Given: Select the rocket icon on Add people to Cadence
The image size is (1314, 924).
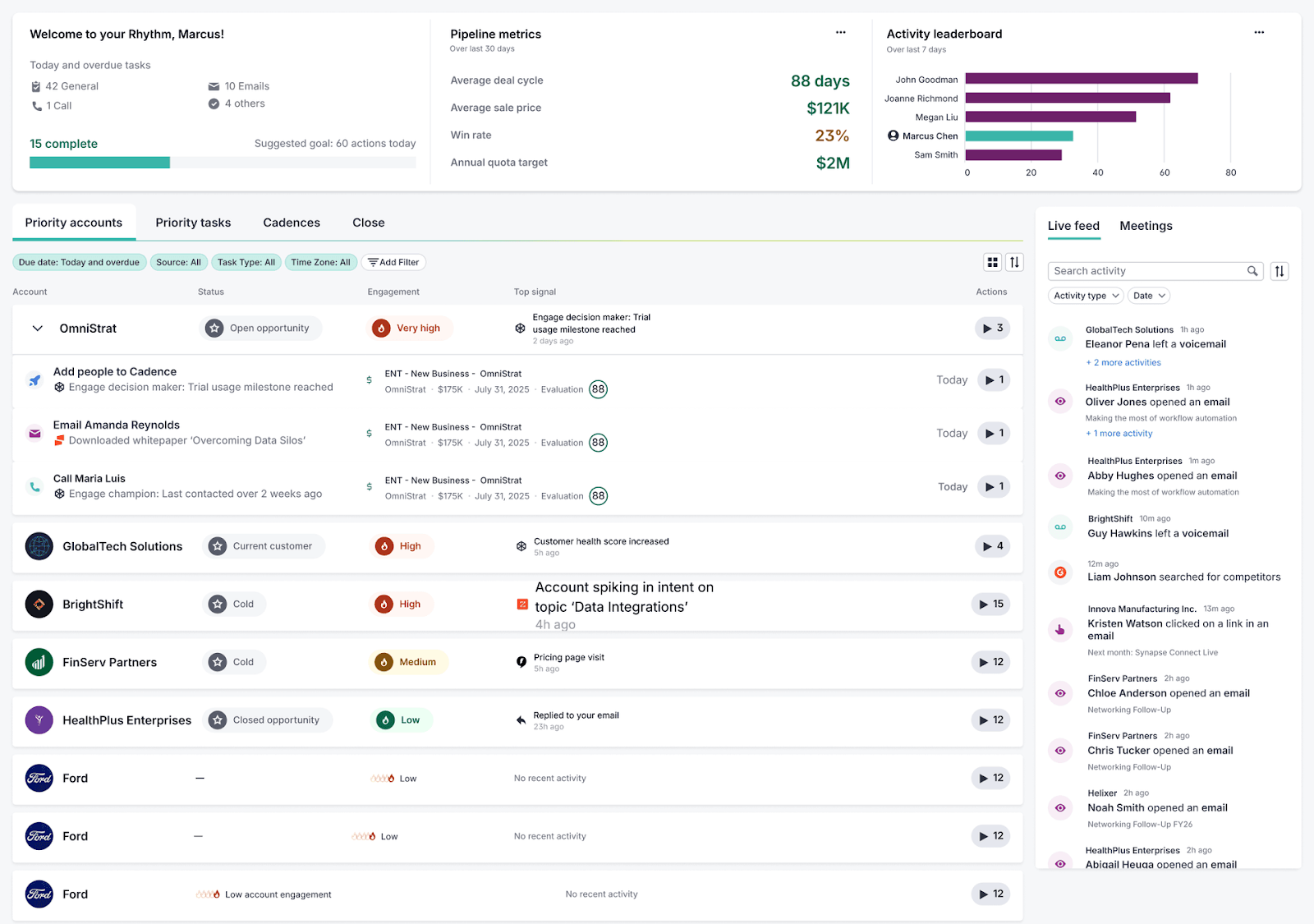Looking at the screenshot, I should 34,379.
